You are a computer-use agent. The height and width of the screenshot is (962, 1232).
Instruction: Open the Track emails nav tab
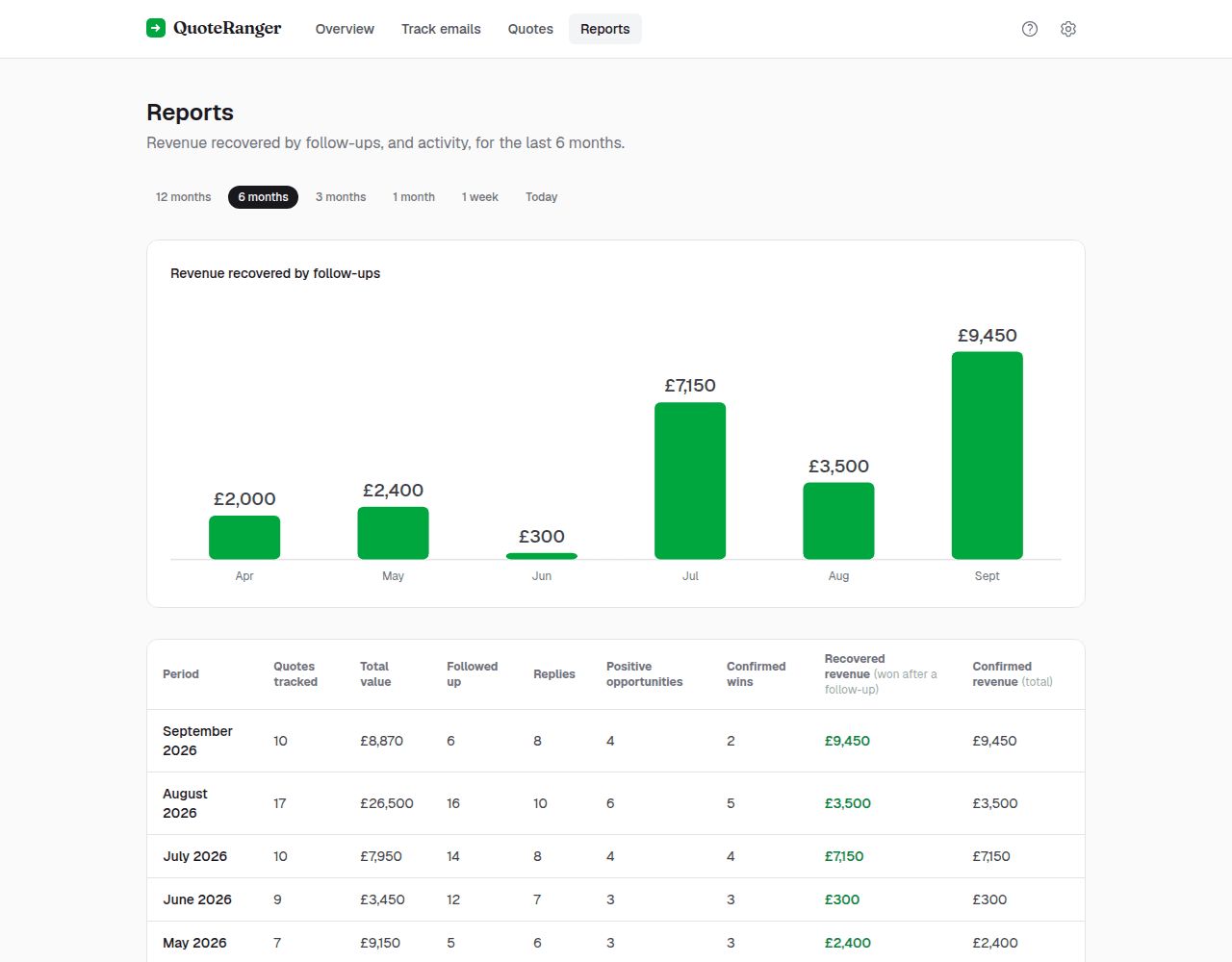coord(441,29)
